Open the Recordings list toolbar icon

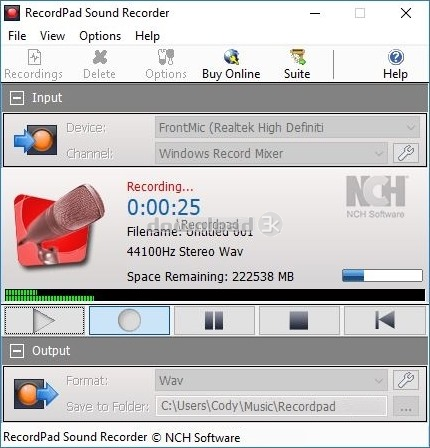pyautogui.click(x=34, y=65)
